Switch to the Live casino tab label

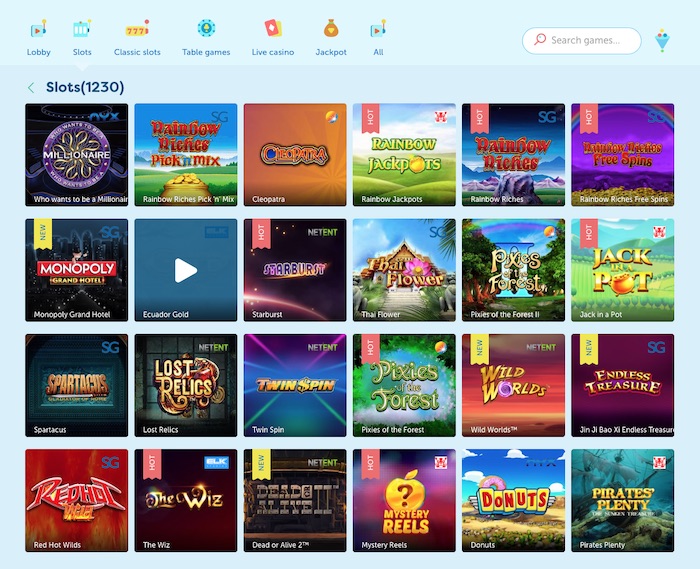tap(273, 52)
